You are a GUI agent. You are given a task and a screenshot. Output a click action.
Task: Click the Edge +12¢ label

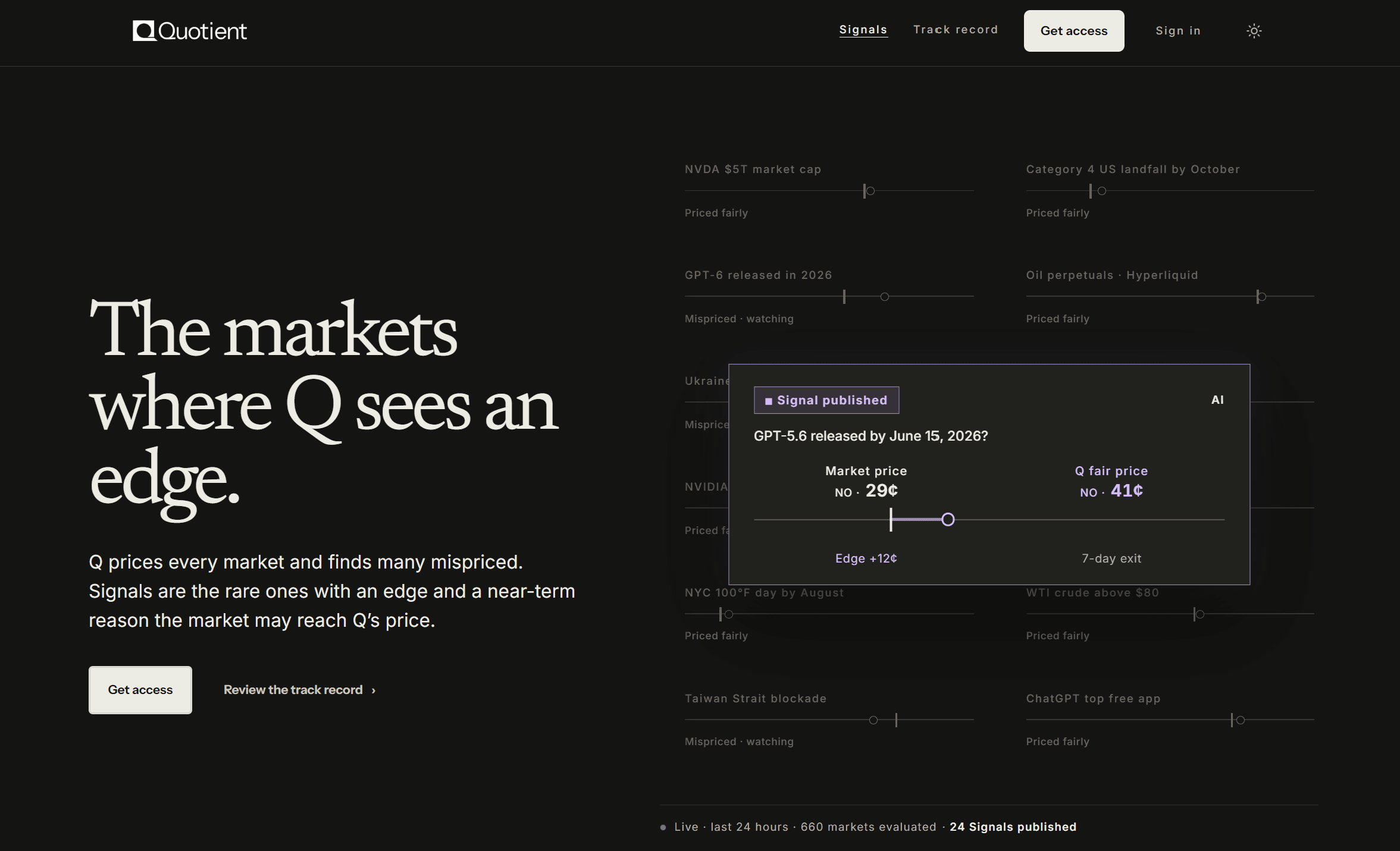[866, 558]
